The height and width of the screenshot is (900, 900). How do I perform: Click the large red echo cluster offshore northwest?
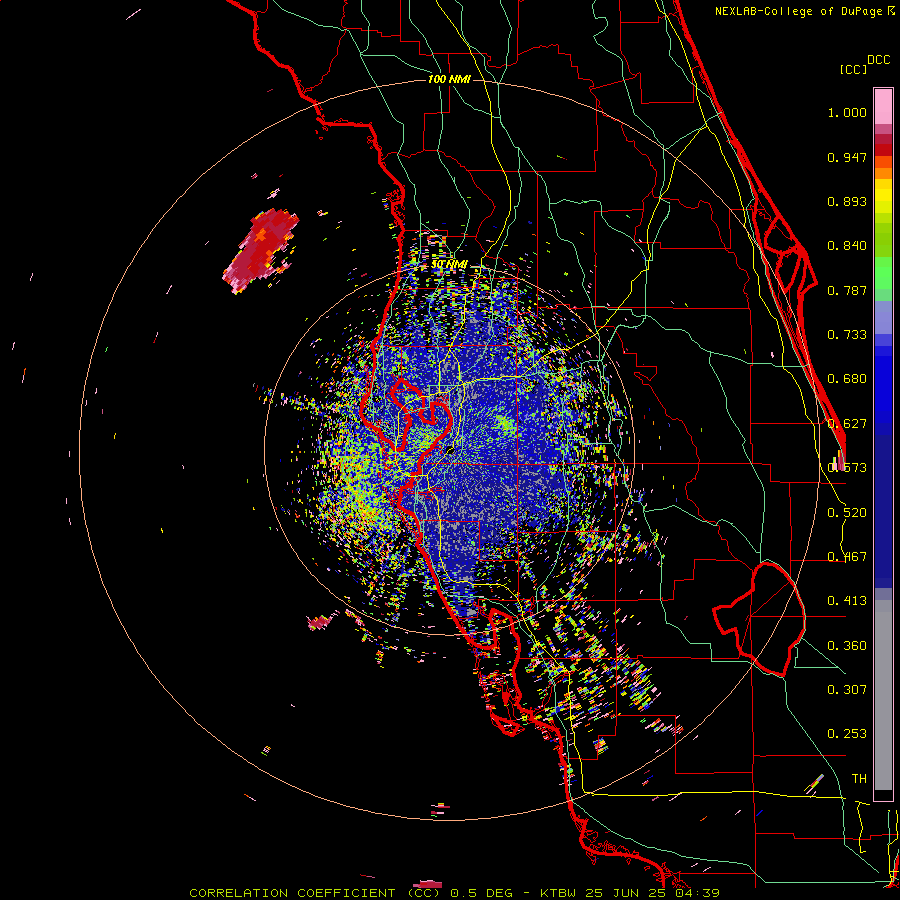point(261,250)
